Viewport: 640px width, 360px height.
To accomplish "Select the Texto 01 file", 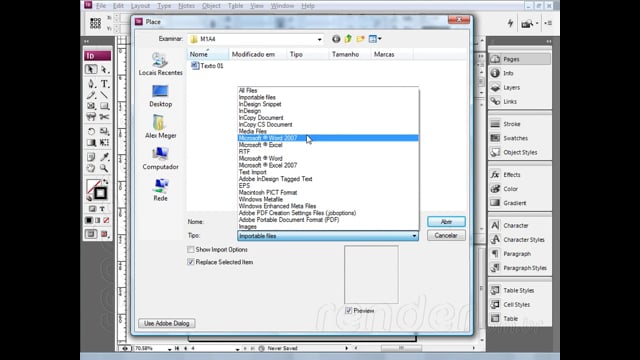I will [207, 66].
